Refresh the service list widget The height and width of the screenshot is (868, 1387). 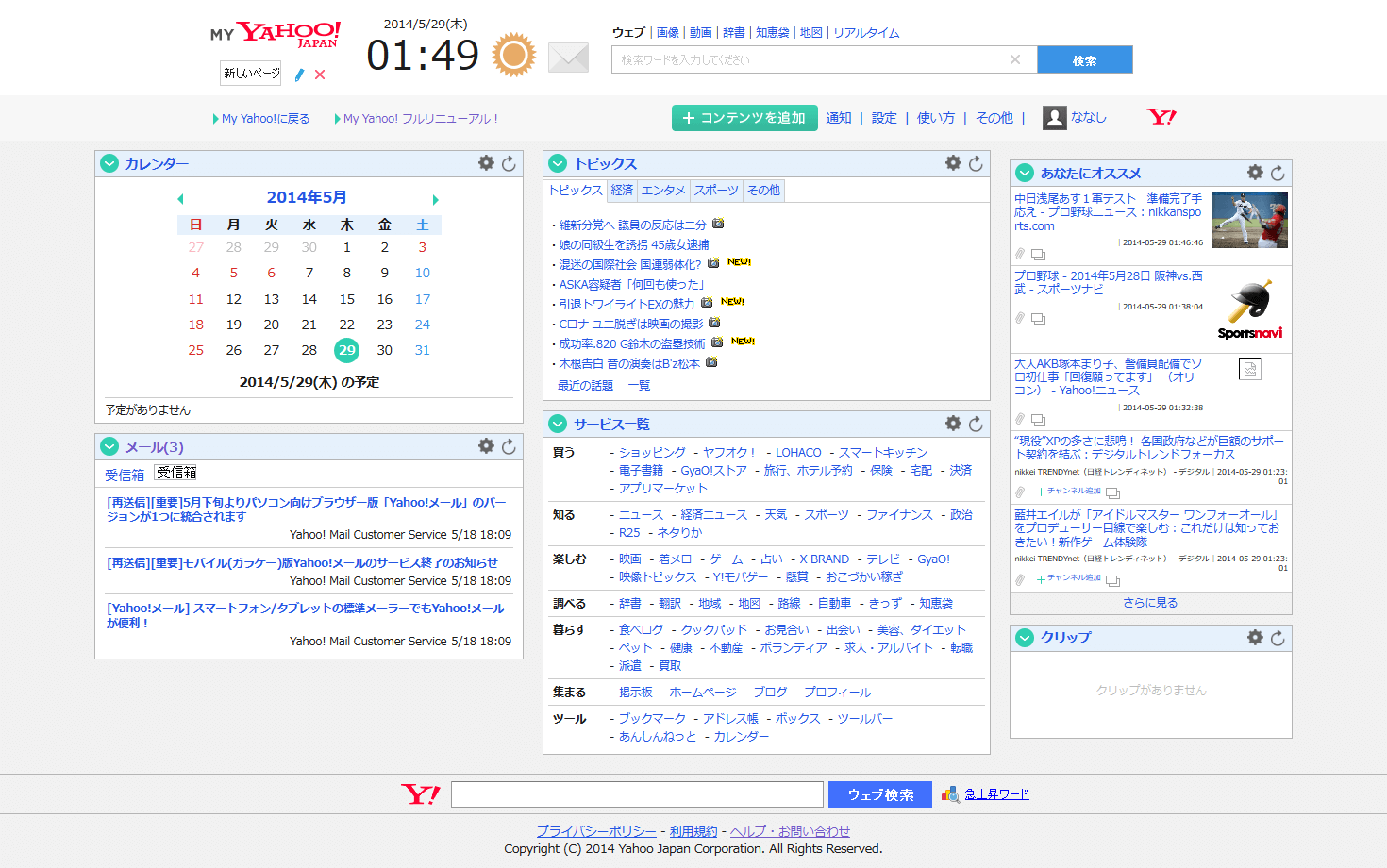tap(976, 424)
